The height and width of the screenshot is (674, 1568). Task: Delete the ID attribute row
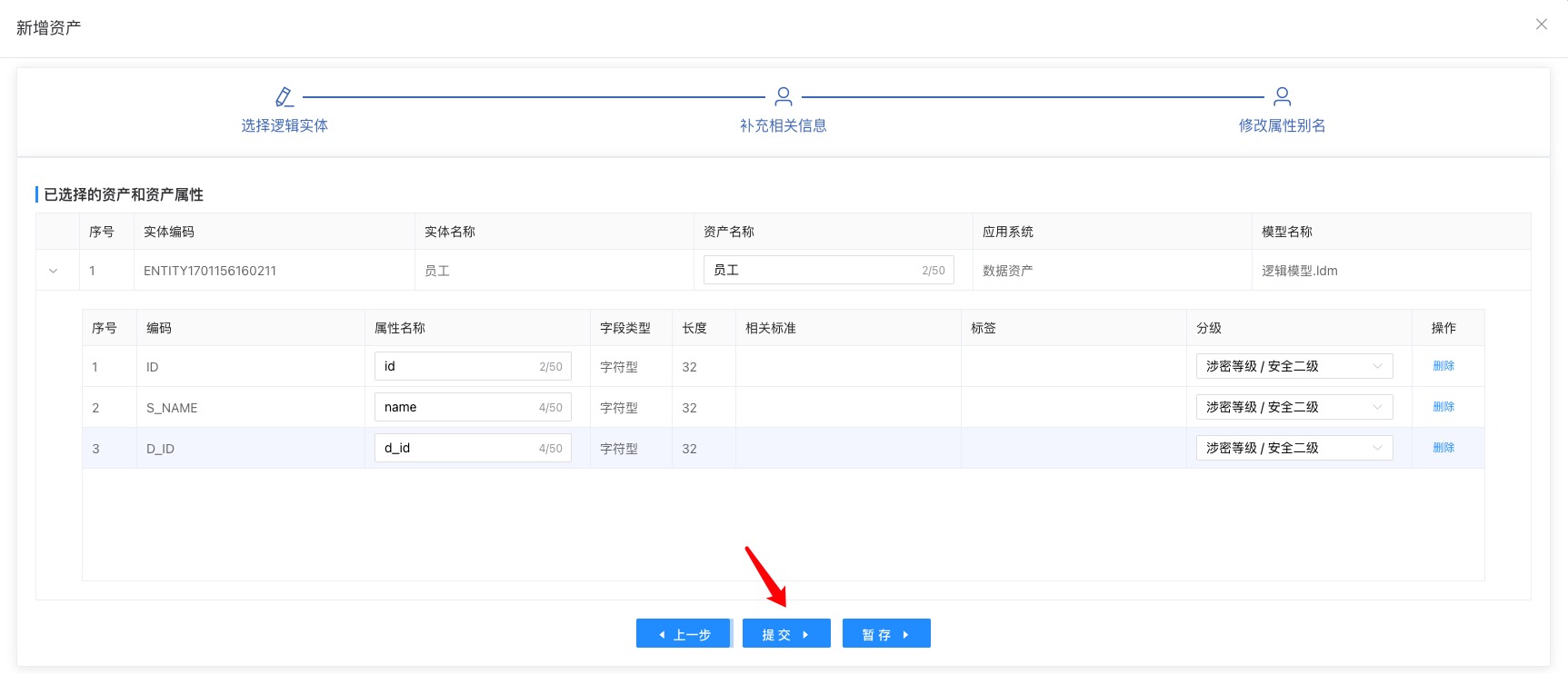[1443, 366]
